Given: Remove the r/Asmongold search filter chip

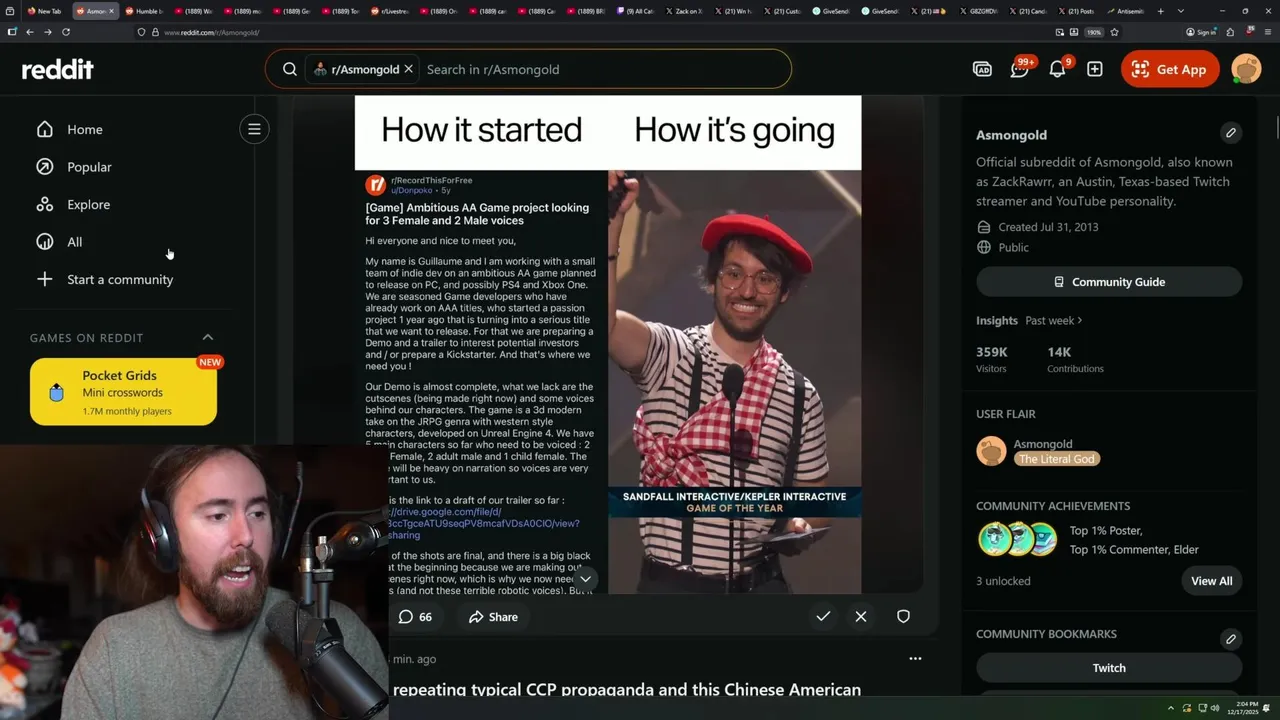Looking at the screenshot, I should tap(408, 69).
